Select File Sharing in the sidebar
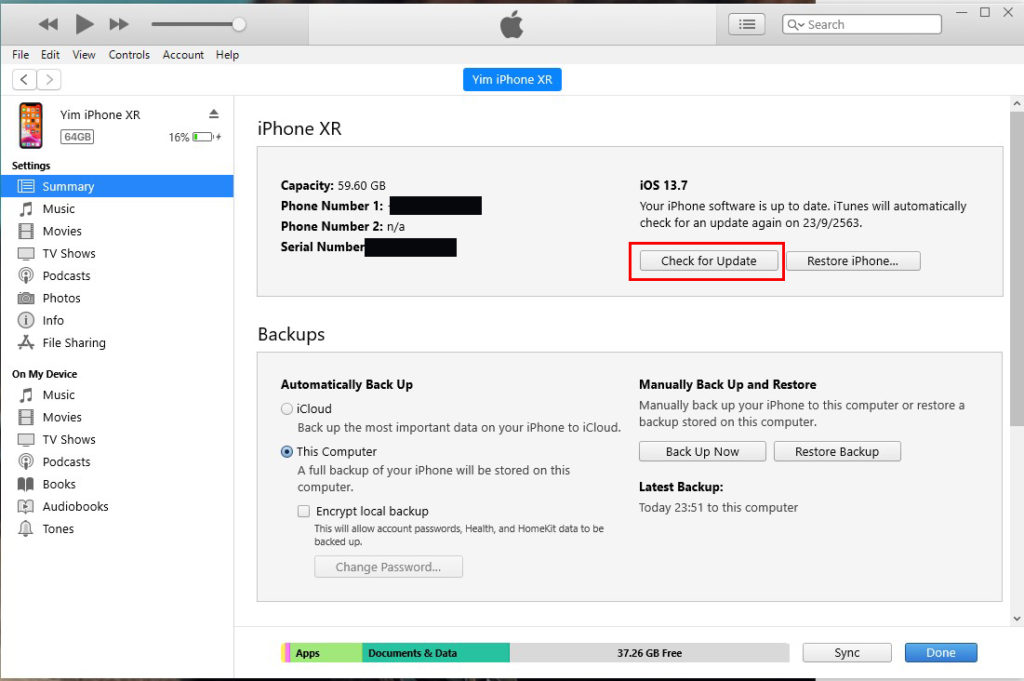This screenshot has height=681, width=1024. click(73, 343)
